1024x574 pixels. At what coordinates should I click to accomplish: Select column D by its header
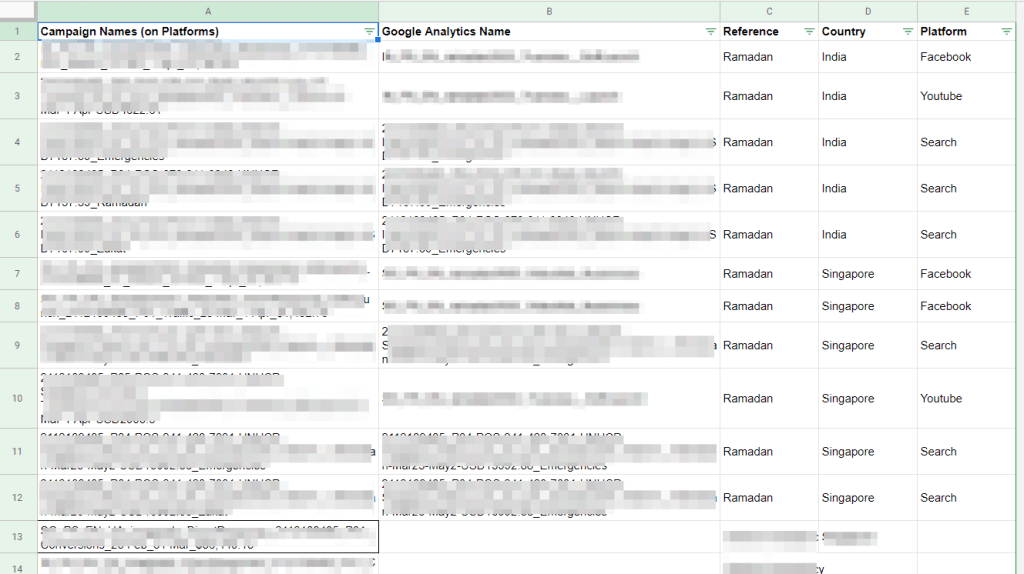pyautogui.click(x=867, y=11)
